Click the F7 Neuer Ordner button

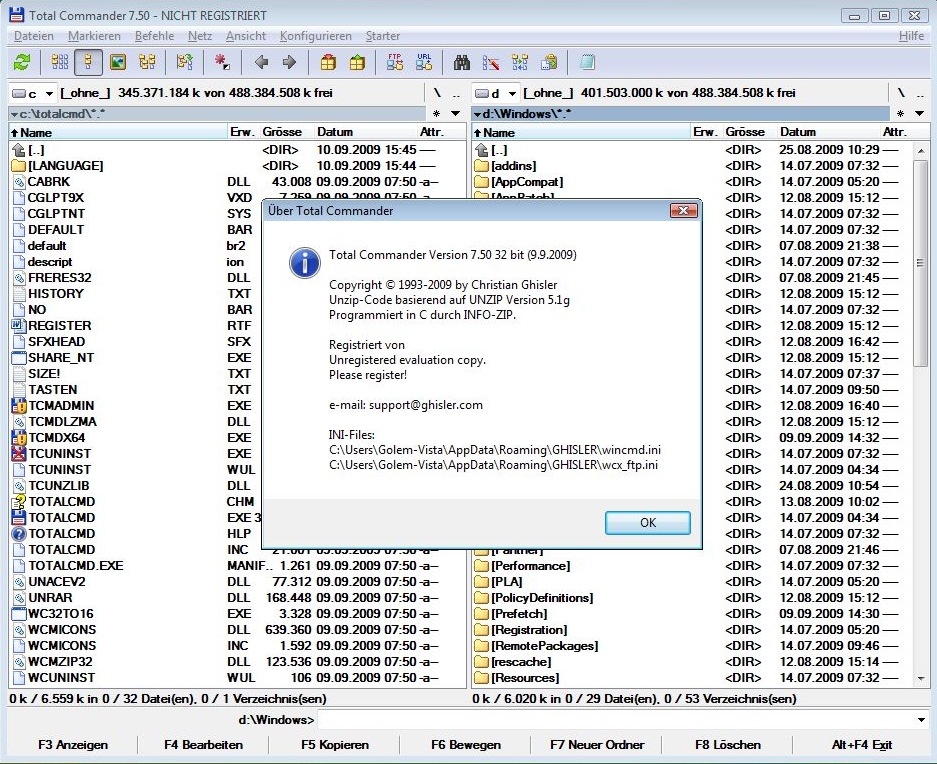click(597, 745)
